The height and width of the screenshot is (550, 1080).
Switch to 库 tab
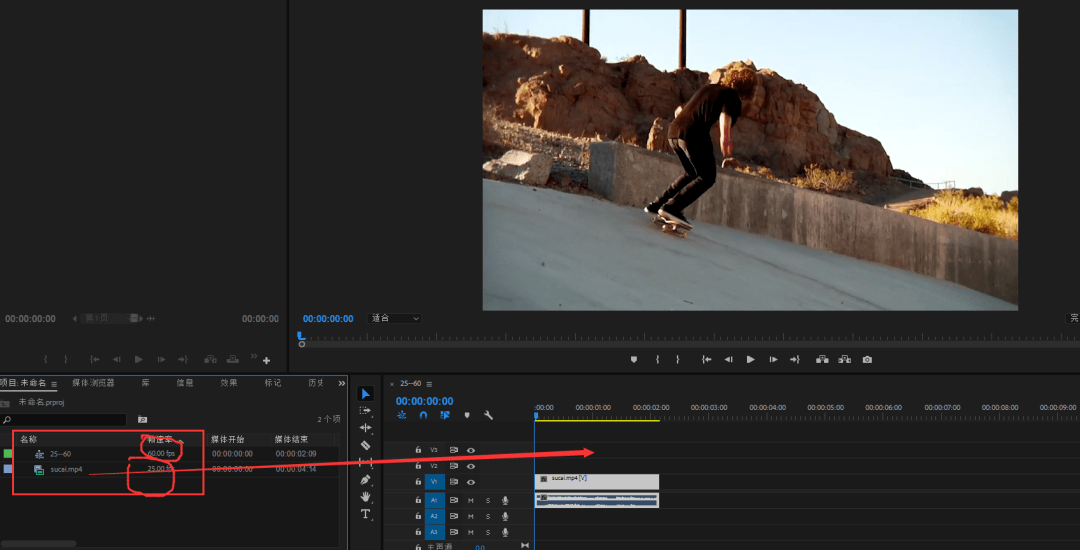click(x=146, y=383)
